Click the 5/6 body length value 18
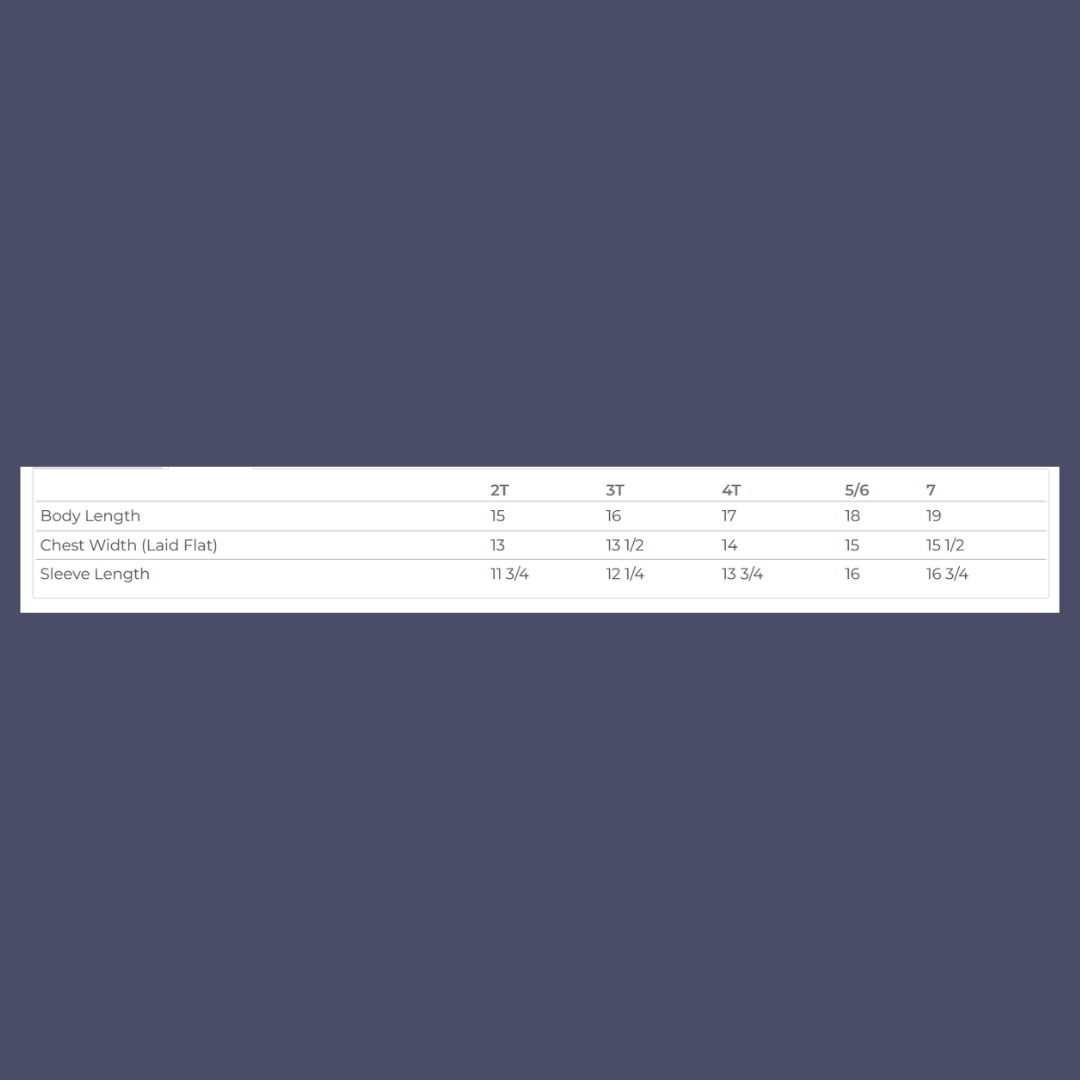This screenshot has height=1080, width=1080. (852, 516)
